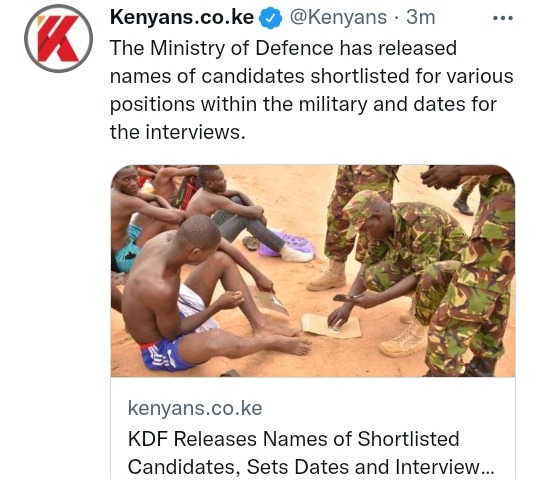Open the link preview photo of recruits
540x480 pixels.
[x=313, y=271]
